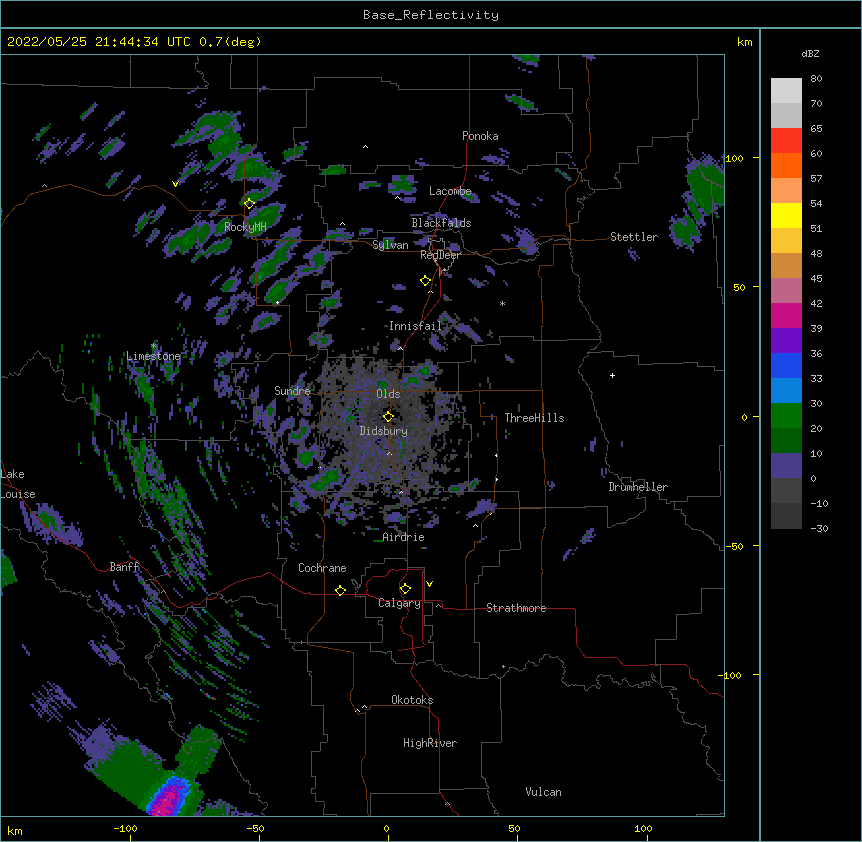The width and height of the screenshot is (862, 842).
Task: Select the yellow diamond marker below Cochrane
Action: (x=340, y=590)
